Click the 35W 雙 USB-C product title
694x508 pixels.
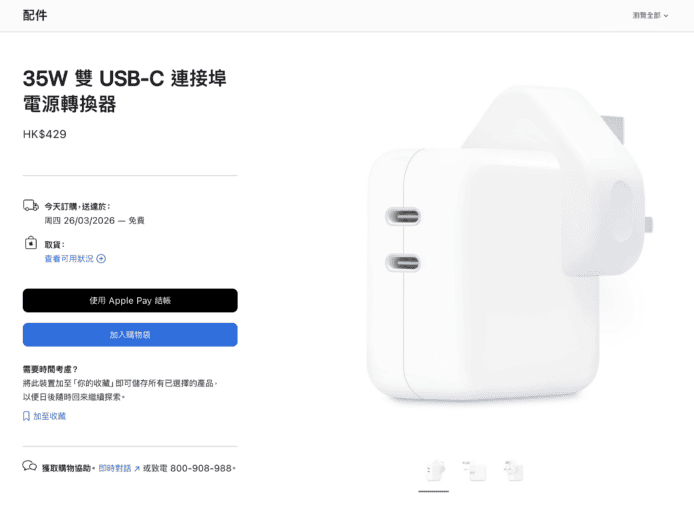click(x=125, y=91)
